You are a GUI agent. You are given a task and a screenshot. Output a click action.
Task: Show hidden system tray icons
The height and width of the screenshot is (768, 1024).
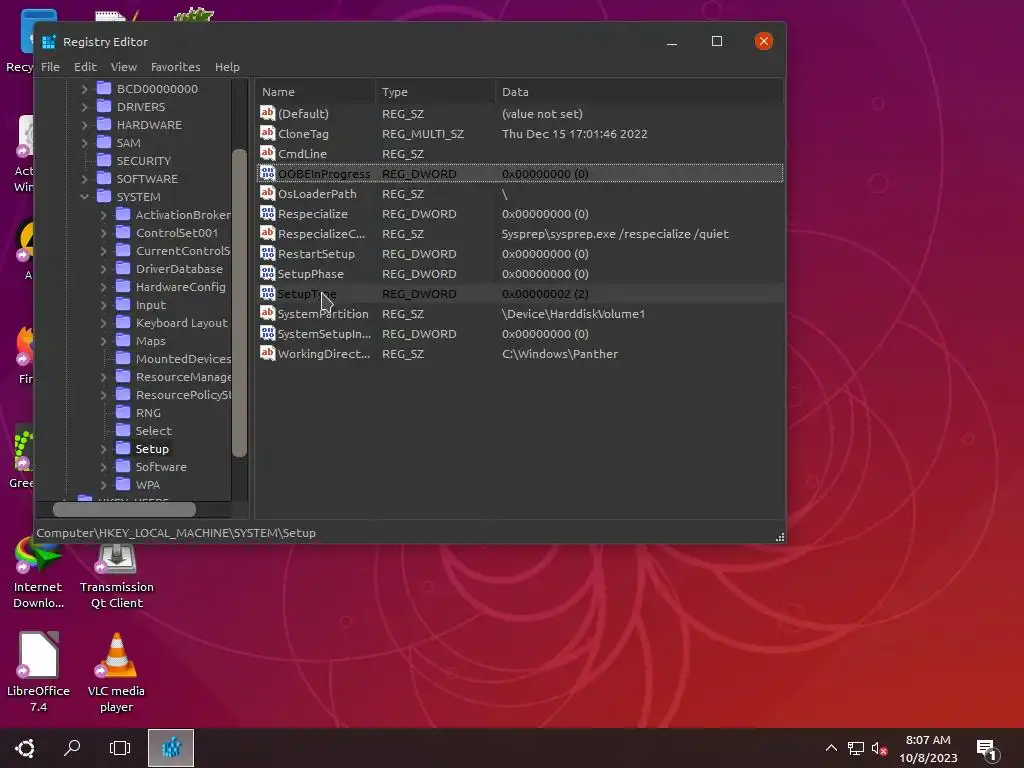click(x=831, y=748)
